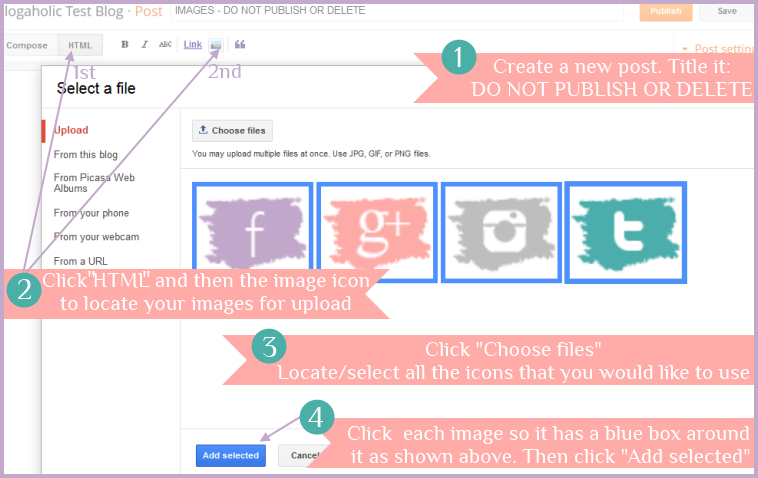
Task: Open the Post link in header
Action: click(148, 12)
